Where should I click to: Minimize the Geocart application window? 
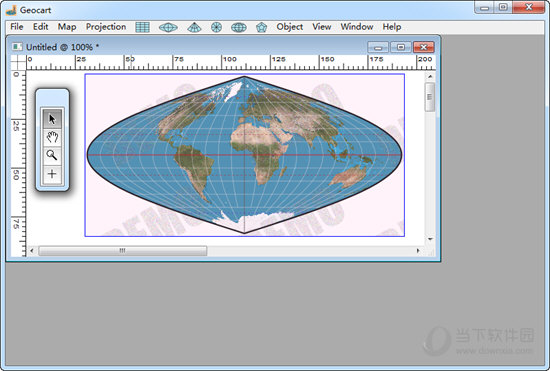484,7
